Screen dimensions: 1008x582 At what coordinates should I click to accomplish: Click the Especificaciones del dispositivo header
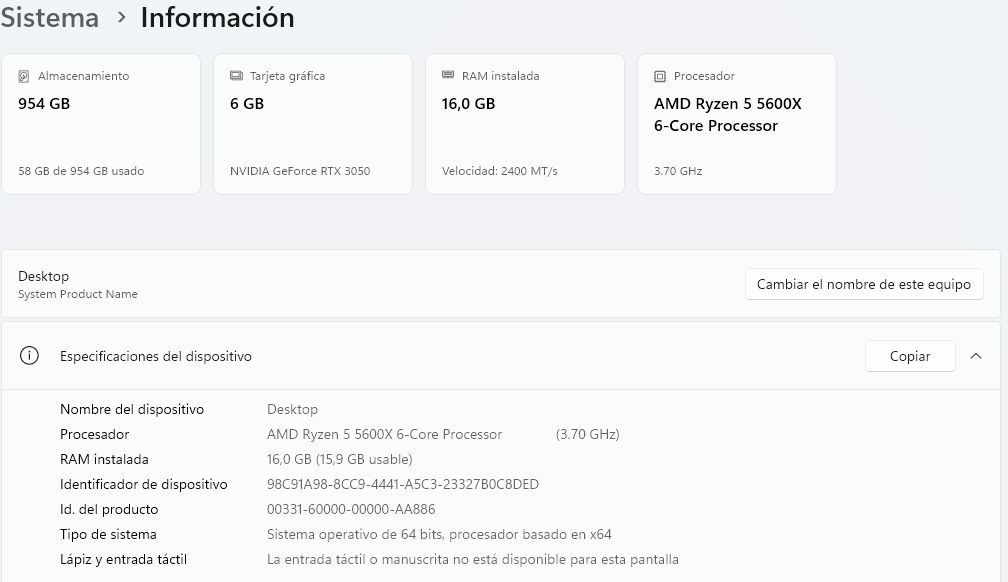(x=501, y=356)
